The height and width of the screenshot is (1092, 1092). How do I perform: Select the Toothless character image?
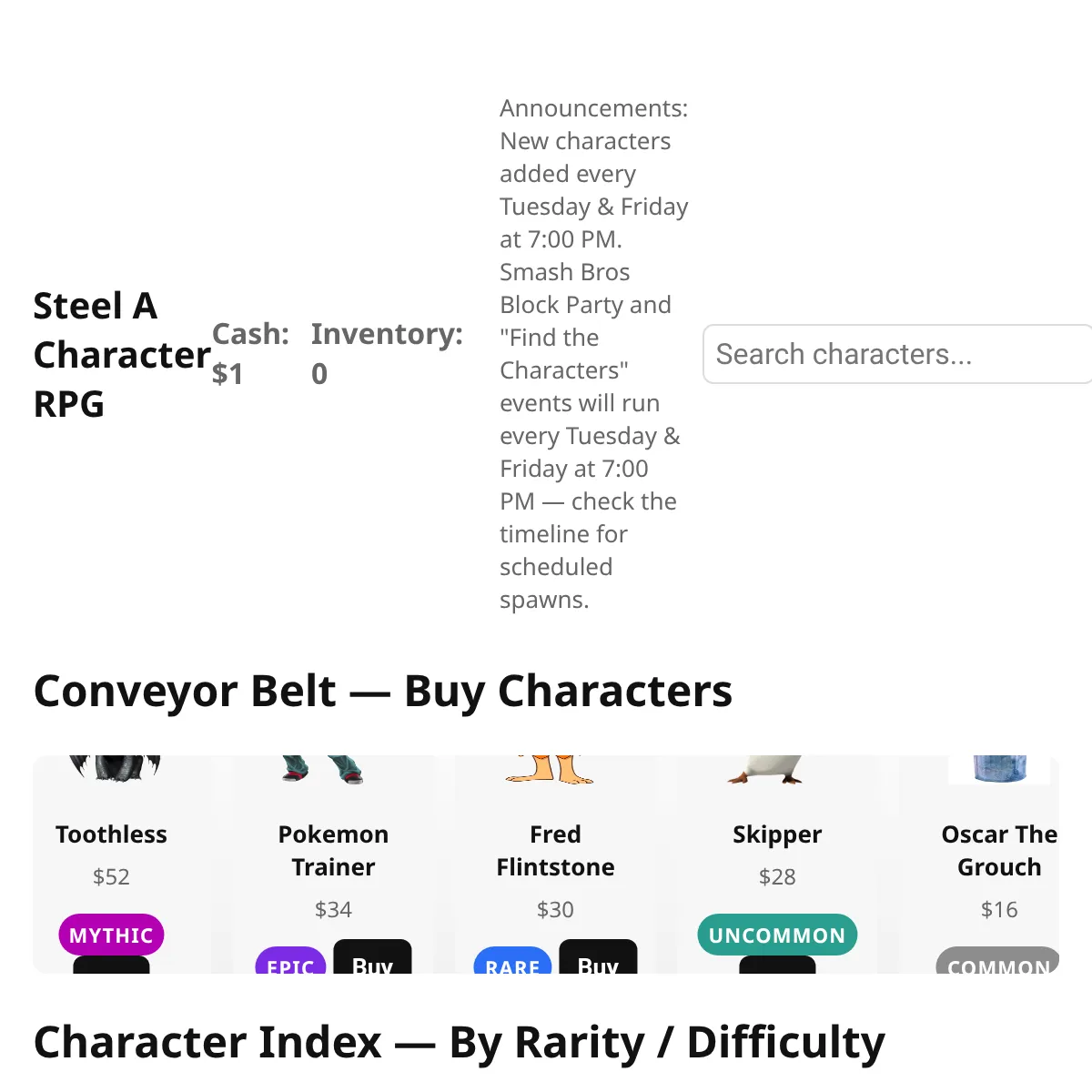coord(115,769)
